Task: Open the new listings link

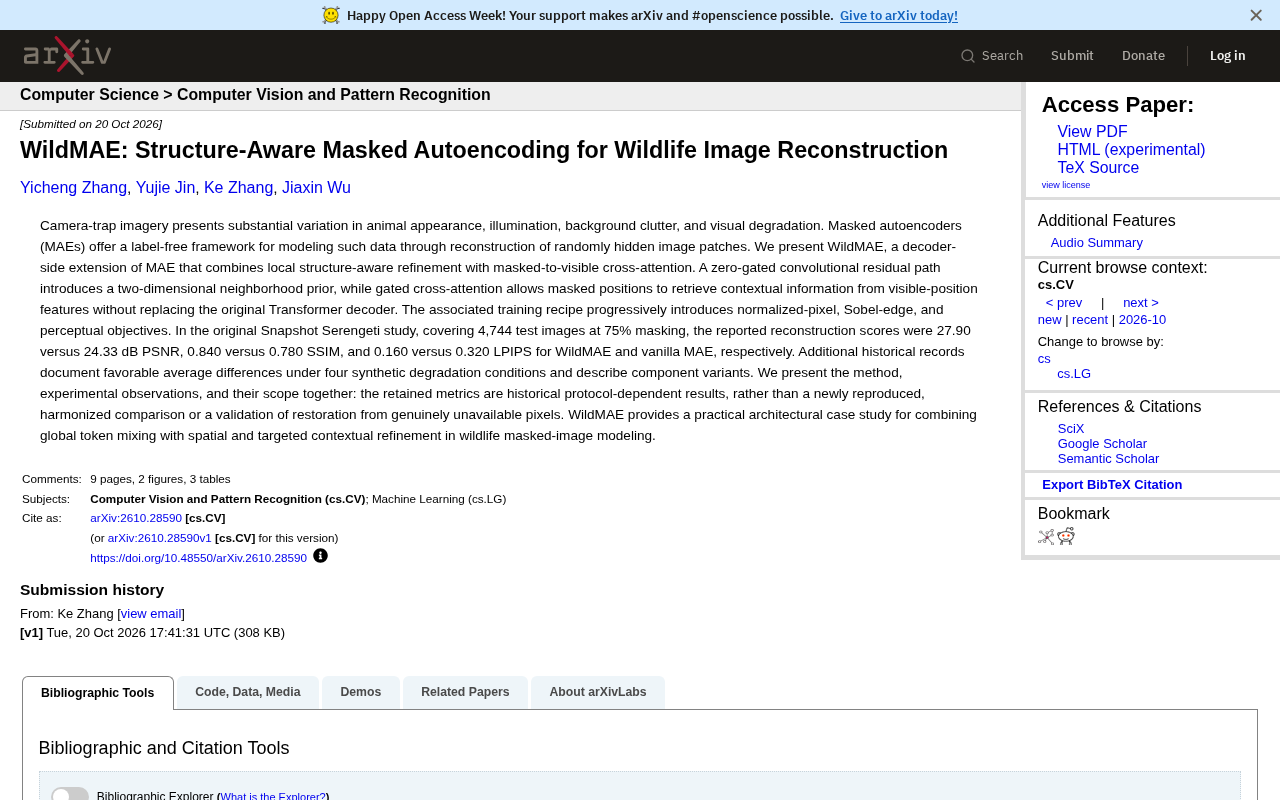Action: pyautogui.click(x=1050, y=320)
